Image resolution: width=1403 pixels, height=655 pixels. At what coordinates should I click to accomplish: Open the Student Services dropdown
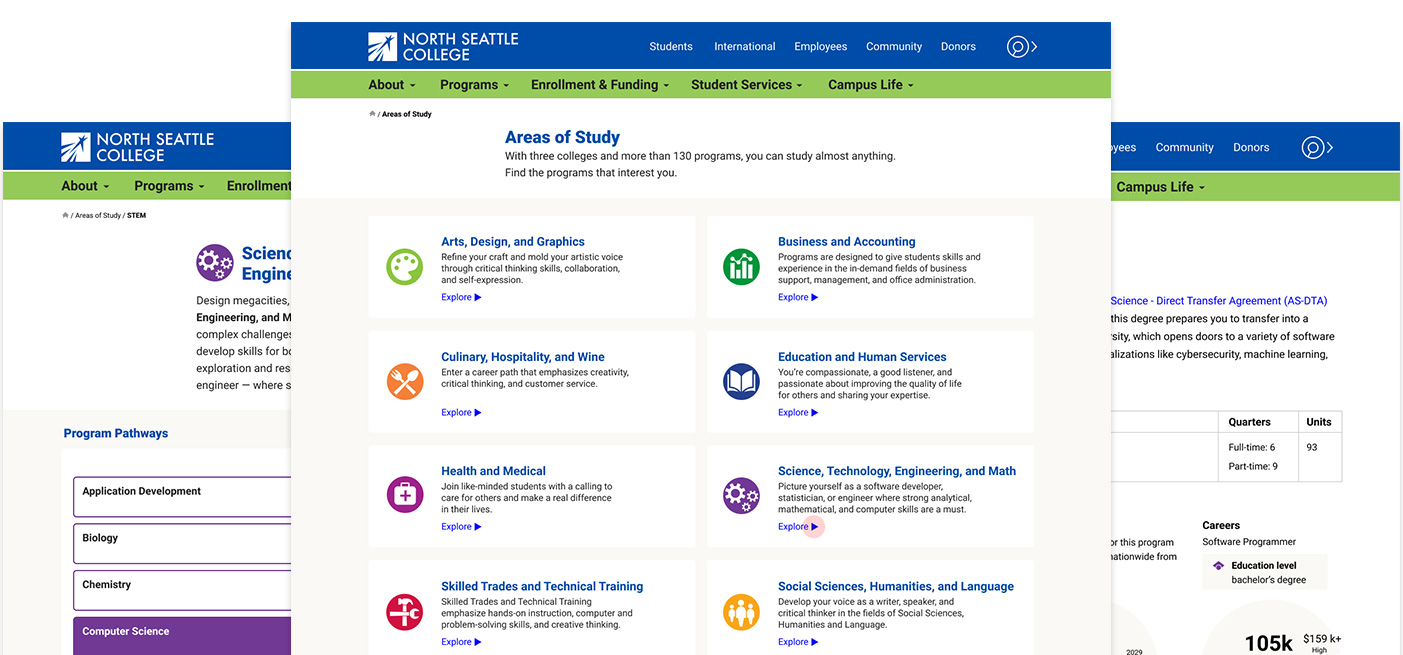747,85
